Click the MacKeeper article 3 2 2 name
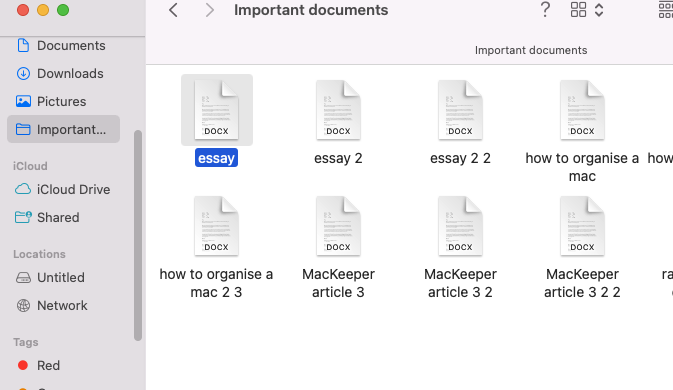This screenshot has height=390, width=673. click(x=582, y=283)
